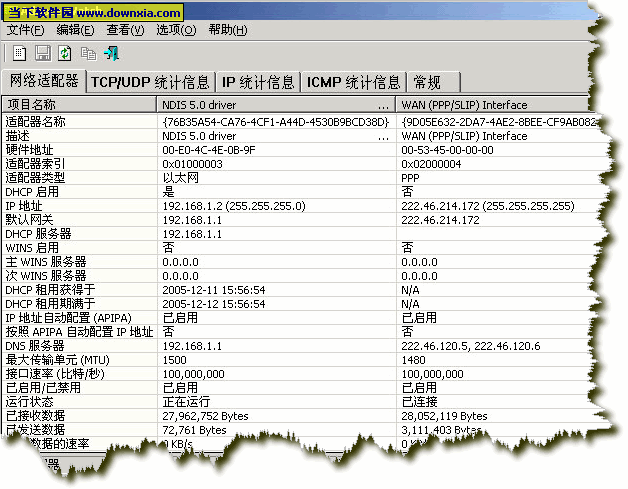Open the 选项(O) menu
This screenshot has height=489, width=628.
coord(176,30)
